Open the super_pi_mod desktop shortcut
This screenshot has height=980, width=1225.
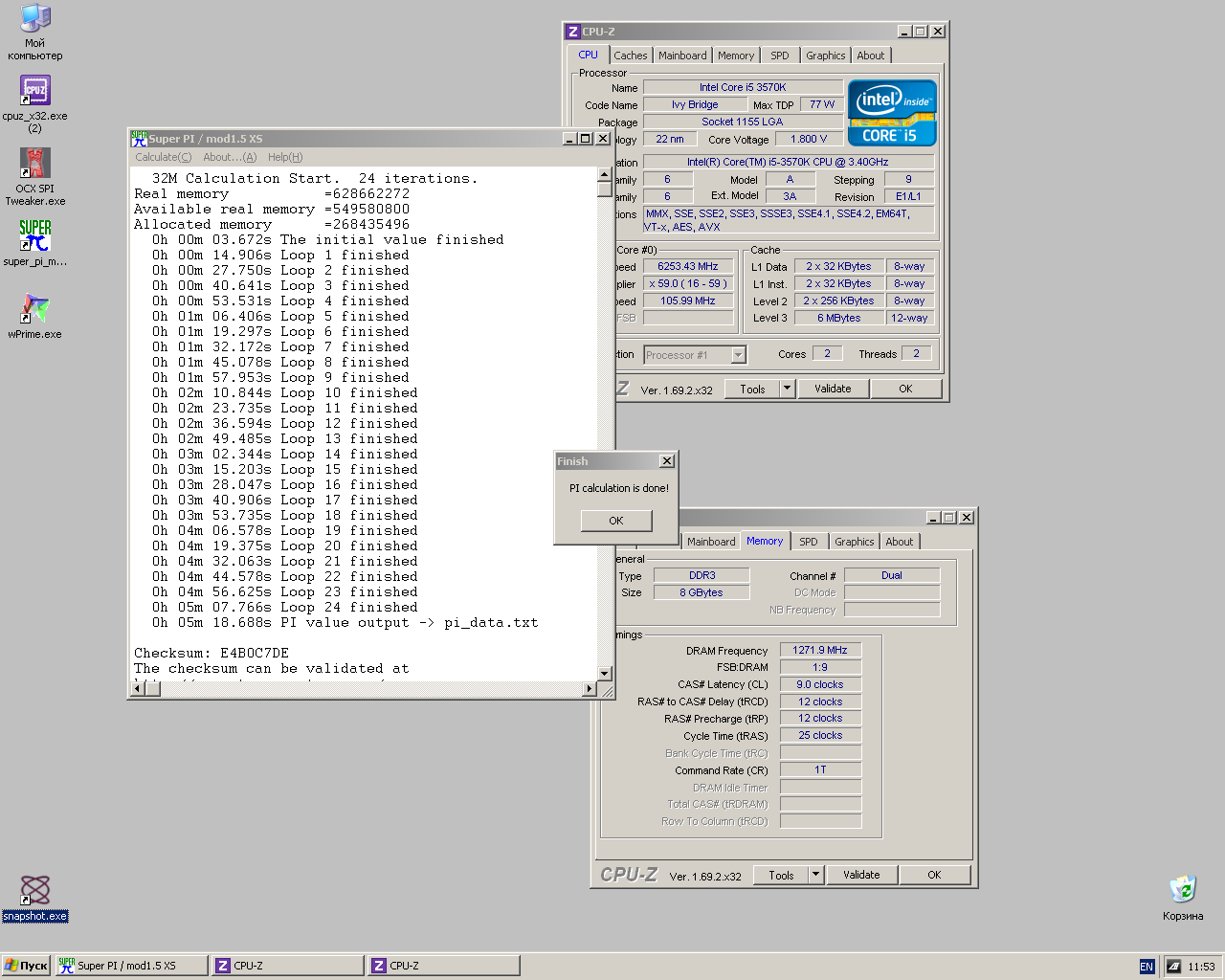pos(35,242)
